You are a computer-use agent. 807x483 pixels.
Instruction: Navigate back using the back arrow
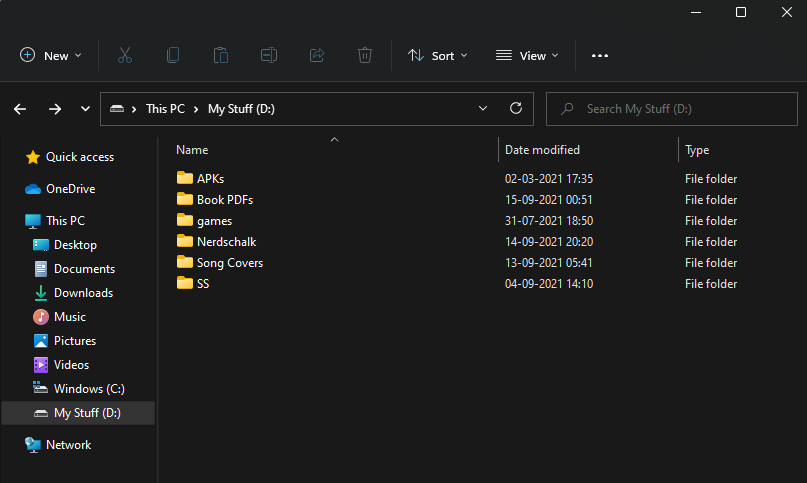[21, 109]
